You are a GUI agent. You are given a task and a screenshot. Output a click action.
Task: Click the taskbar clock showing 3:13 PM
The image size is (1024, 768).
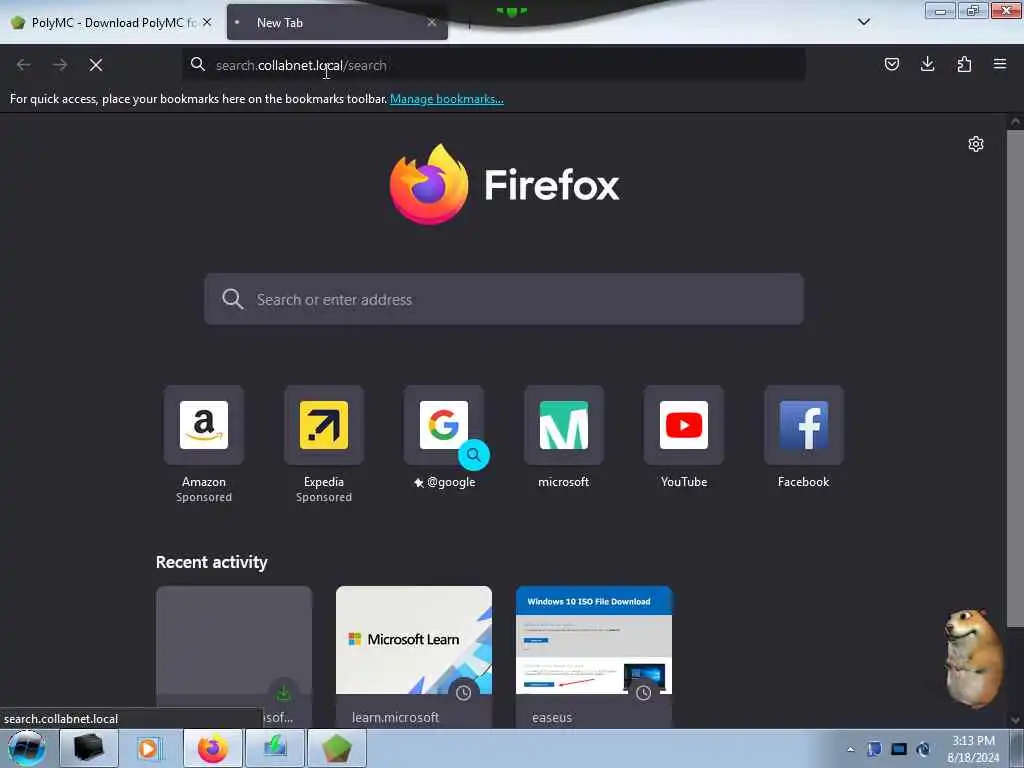pyautogui.click(x=973, y=749)
